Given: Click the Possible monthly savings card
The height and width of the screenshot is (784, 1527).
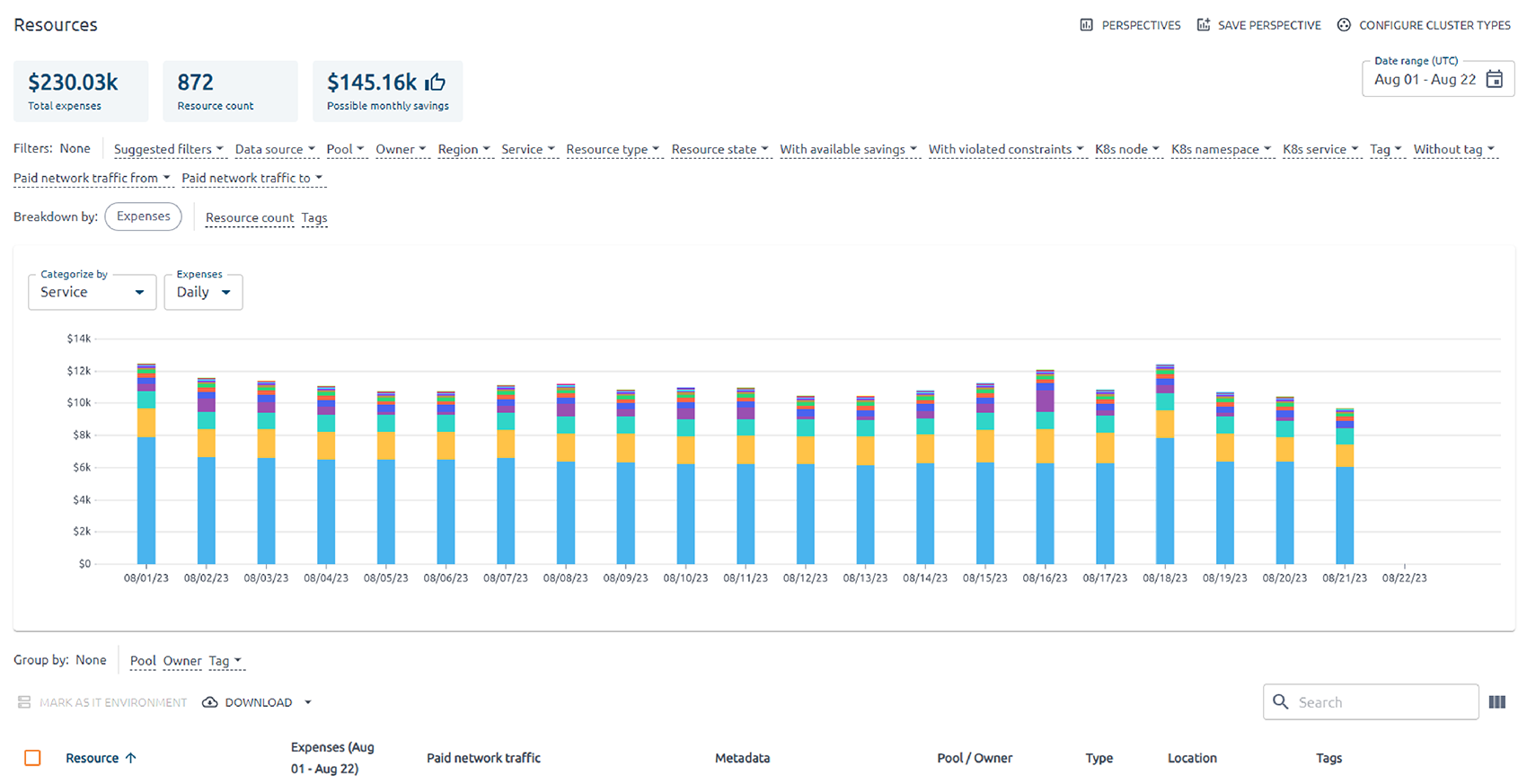Looking at the screenshot, I should [387, 91].
